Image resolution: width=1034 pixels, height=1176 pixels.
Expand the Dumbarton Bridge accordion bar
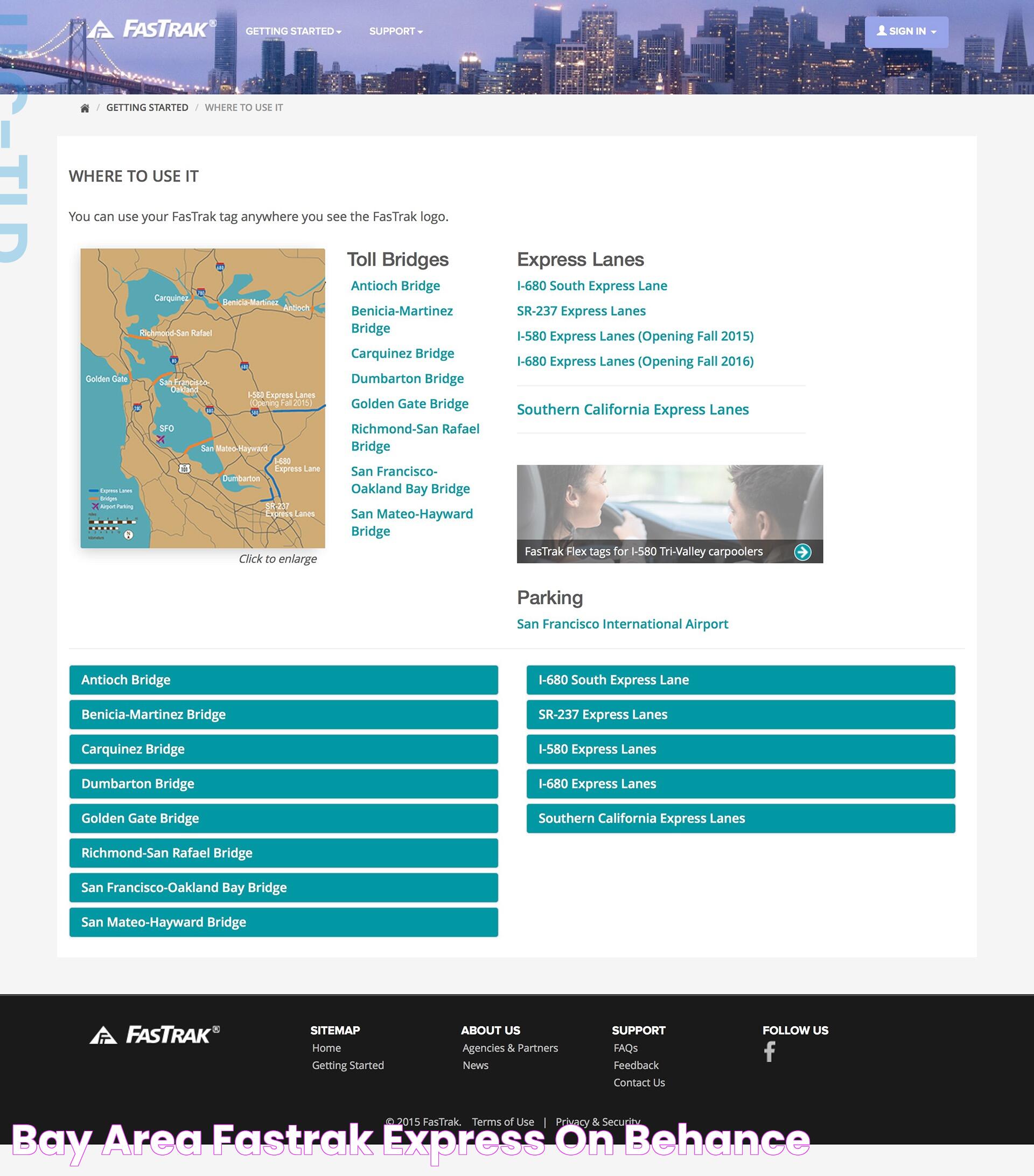[x=283, y=784]
